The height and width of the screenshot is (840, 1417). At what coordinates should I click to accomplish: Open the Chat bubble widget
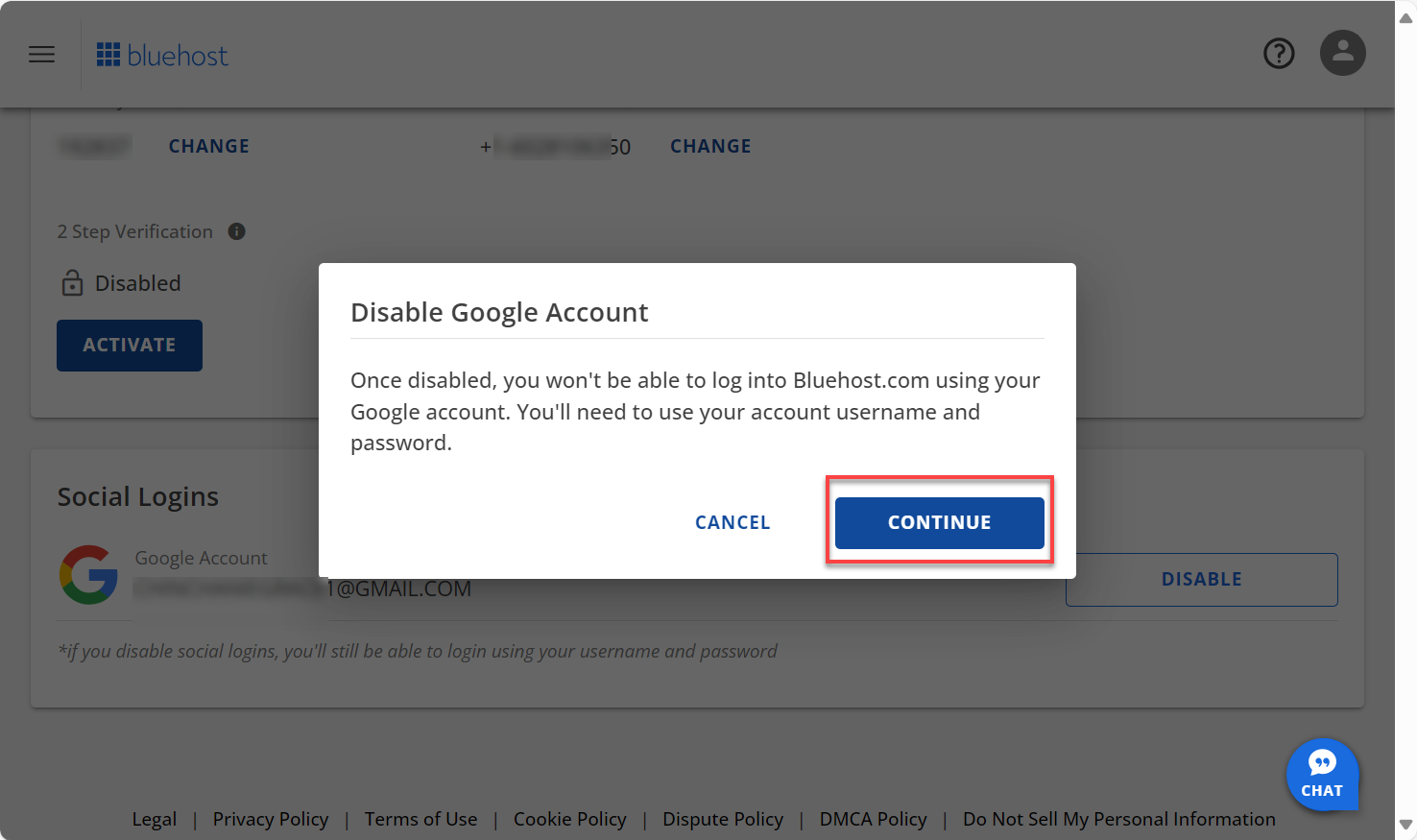1322,774
